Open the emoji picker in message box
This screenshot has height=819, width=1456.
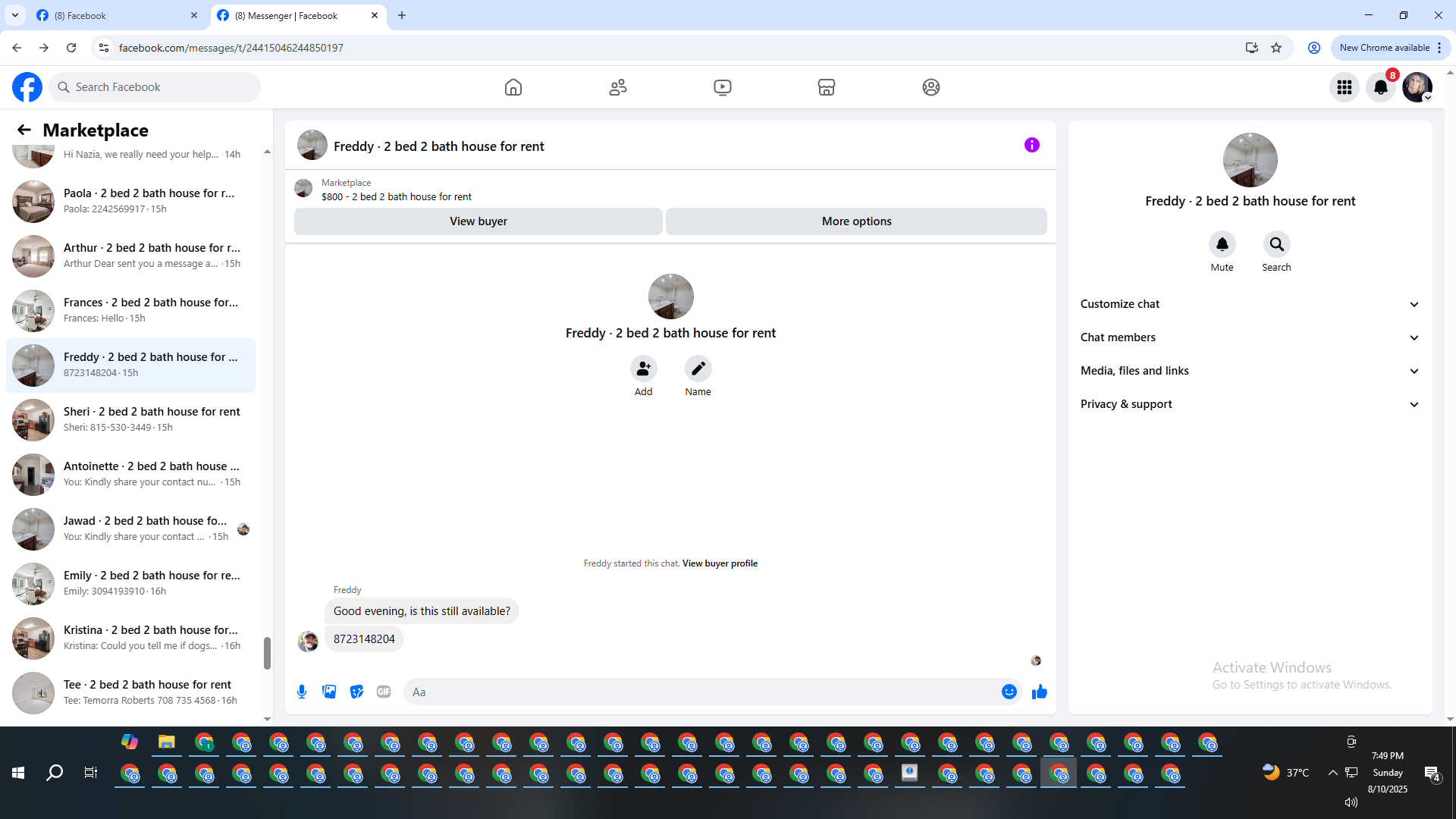point(1009,692)
